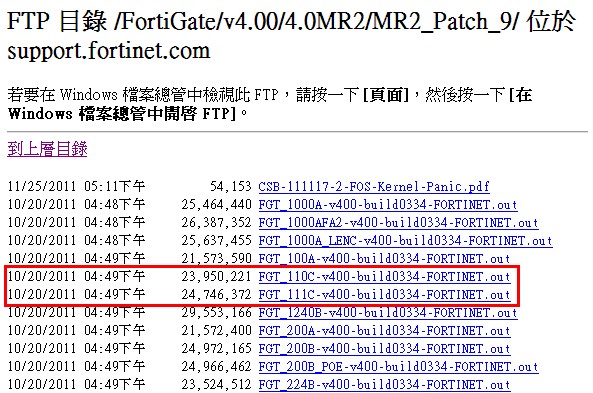Select the FGT_224B-v400-build0334-FORTINET.out link

[384, 385]
